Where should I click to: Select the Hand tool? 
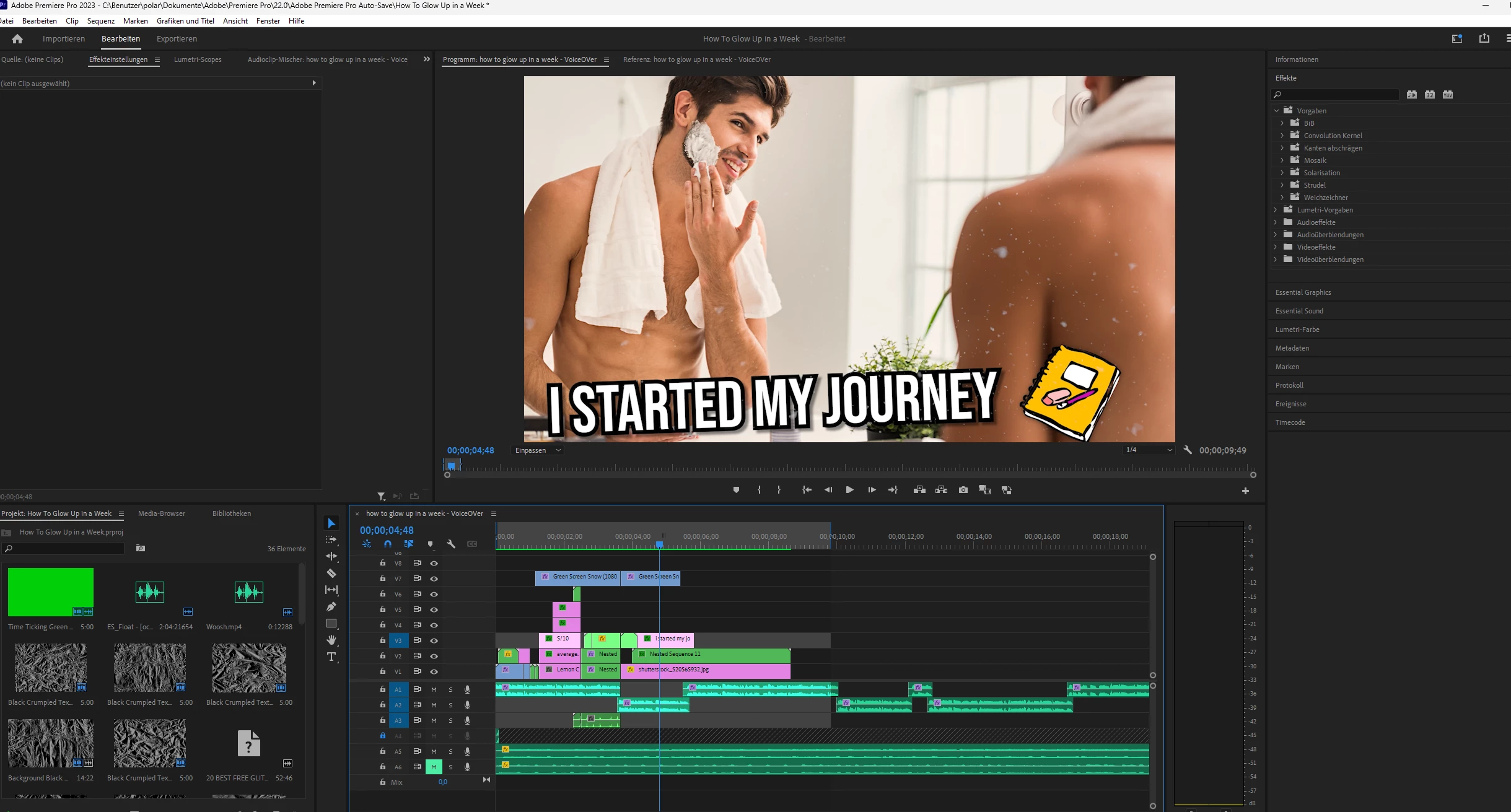(x=331, y=640)
